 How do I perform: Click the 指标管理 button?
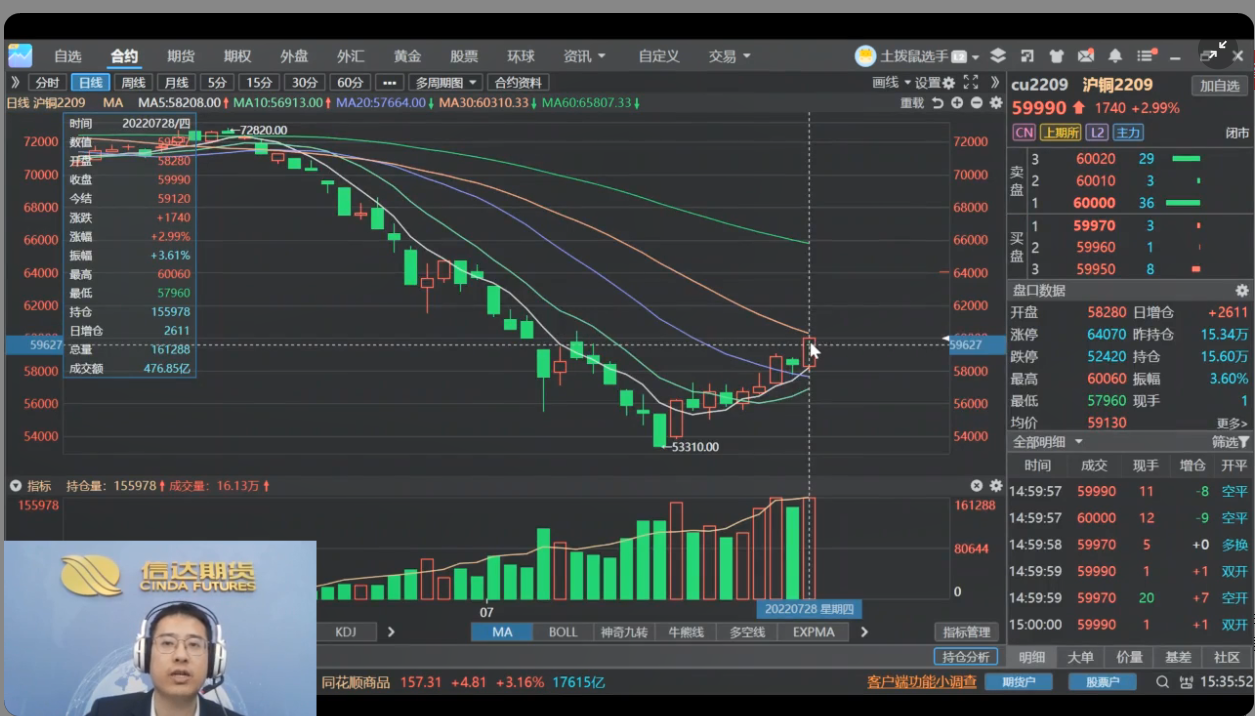(x=965, y=632)
